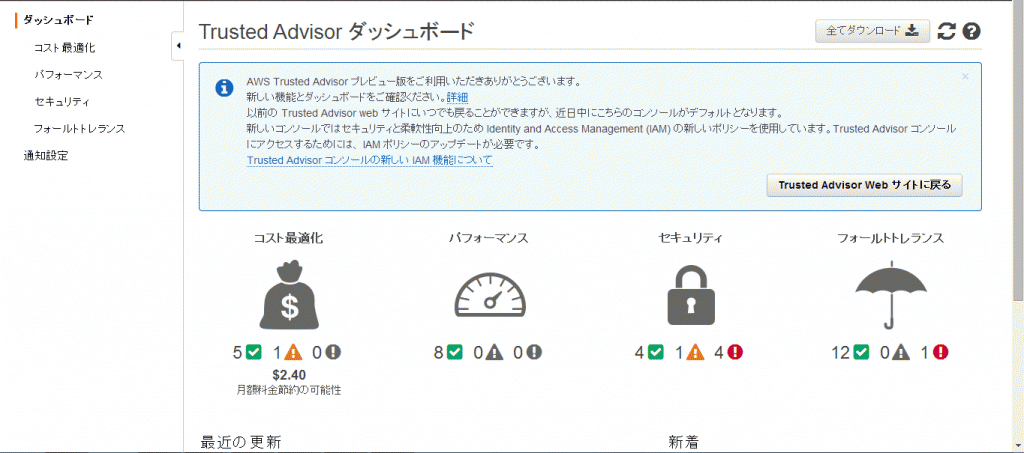Click green check icon under フォールトトレランス
This screenshot has height=453, width=1024.
click(x=862, y=353)
